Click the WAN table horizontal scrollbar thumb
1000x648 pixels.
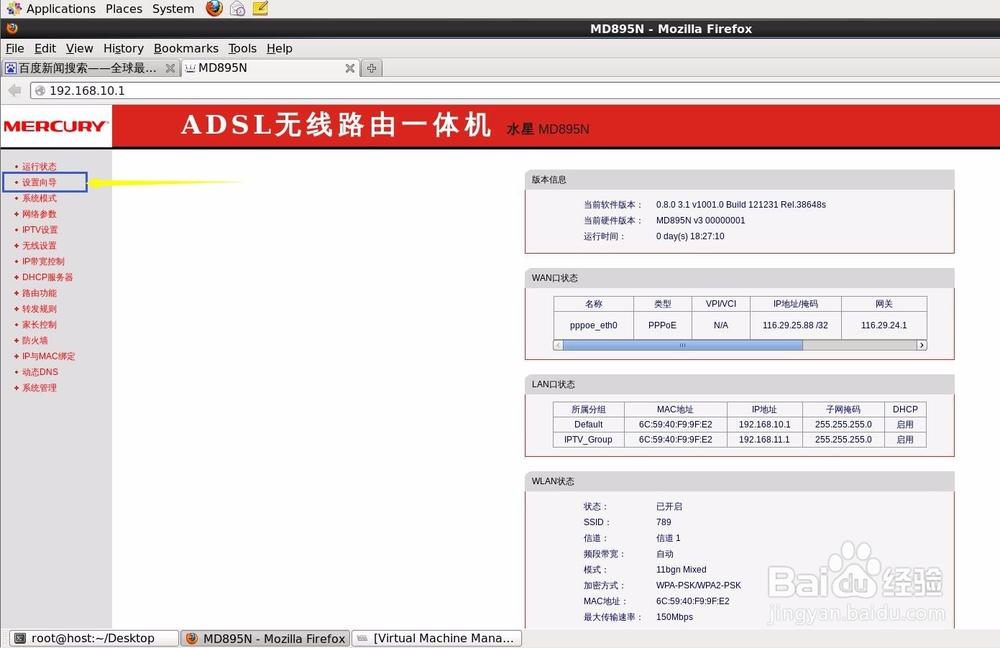682,345
